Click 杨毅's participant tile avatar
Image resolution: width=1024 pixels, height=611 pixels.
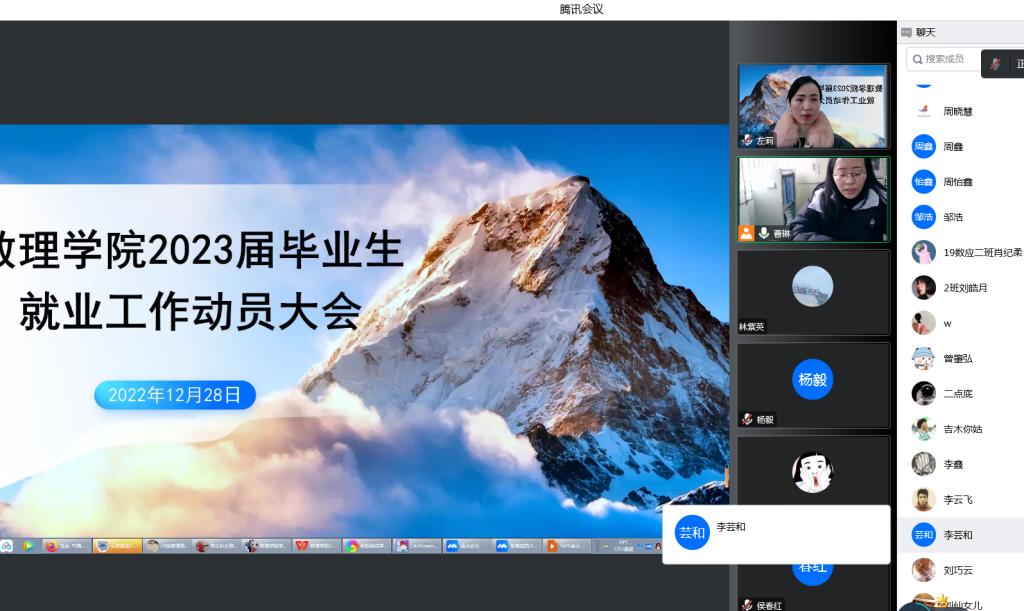812,380
